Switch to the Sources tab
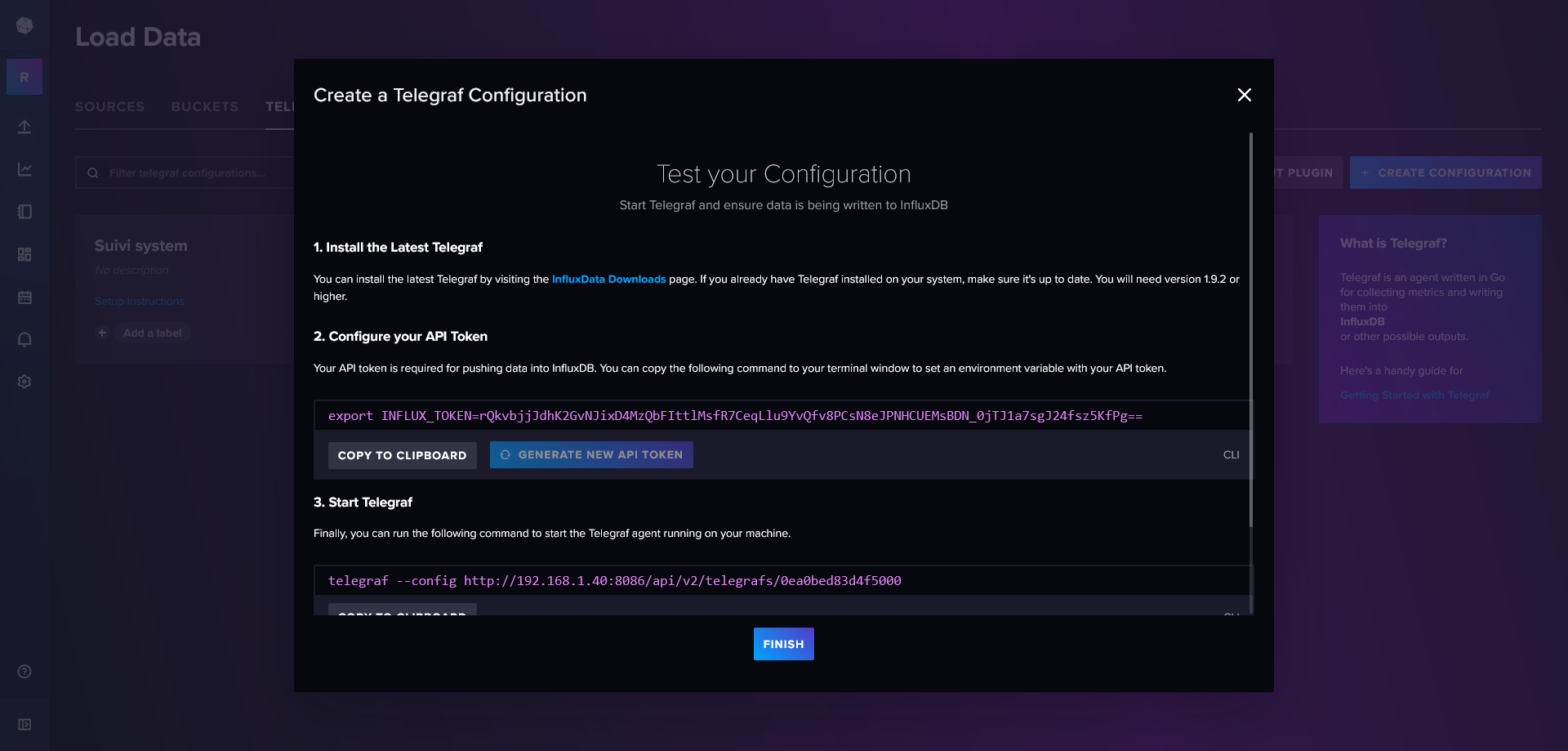Screen dimensions: 1568x751 (x=109, y=107)
